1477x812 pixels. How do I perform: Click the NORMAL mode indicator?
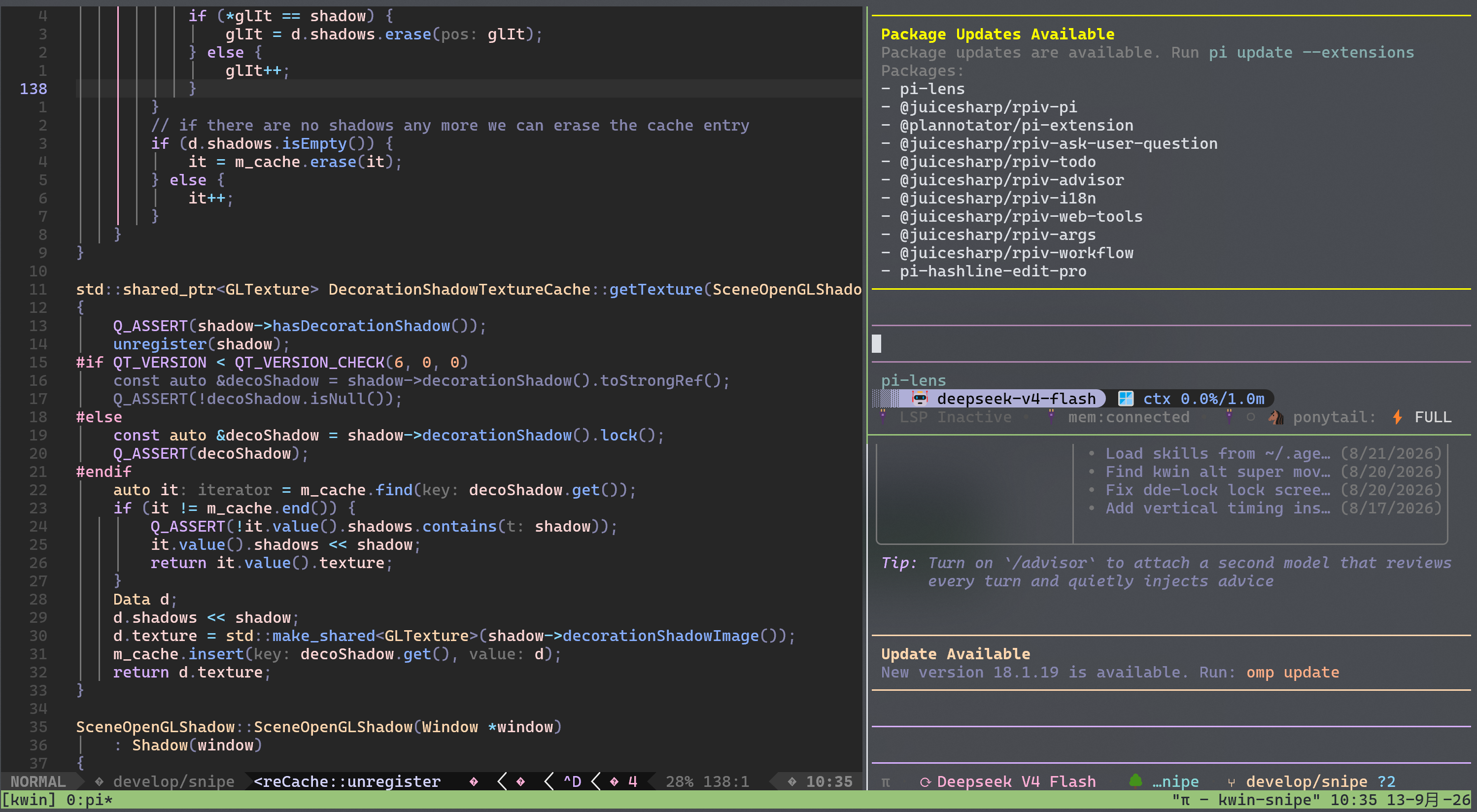click(38, 781)
